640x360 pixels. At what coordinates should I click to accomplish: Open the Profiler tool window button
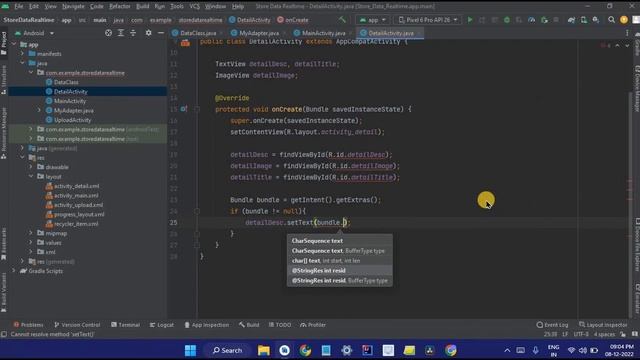pyautogui.click(x=313, y=325)
